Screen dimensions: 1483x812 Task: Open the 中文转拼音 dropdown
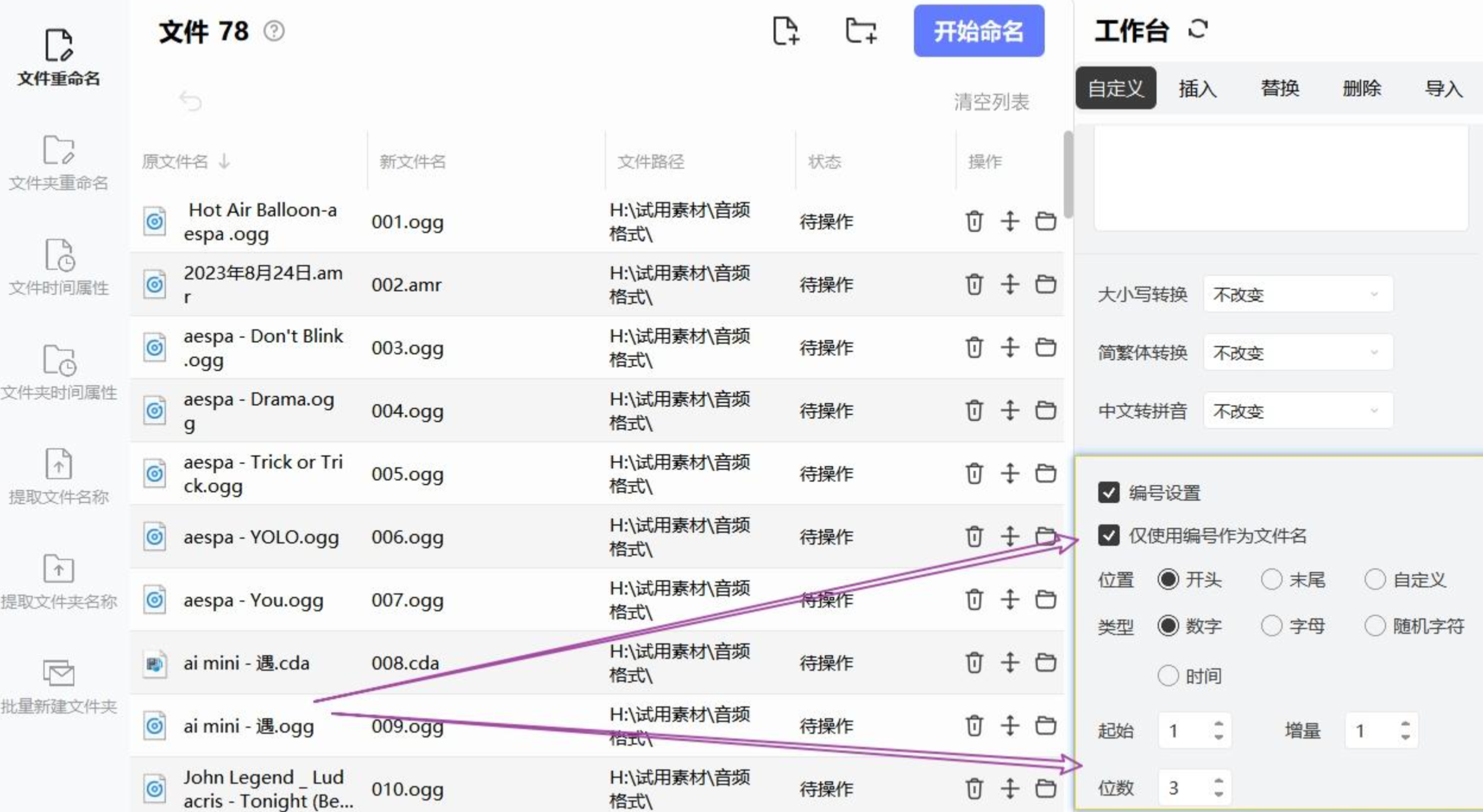(x=1297, y=411)
